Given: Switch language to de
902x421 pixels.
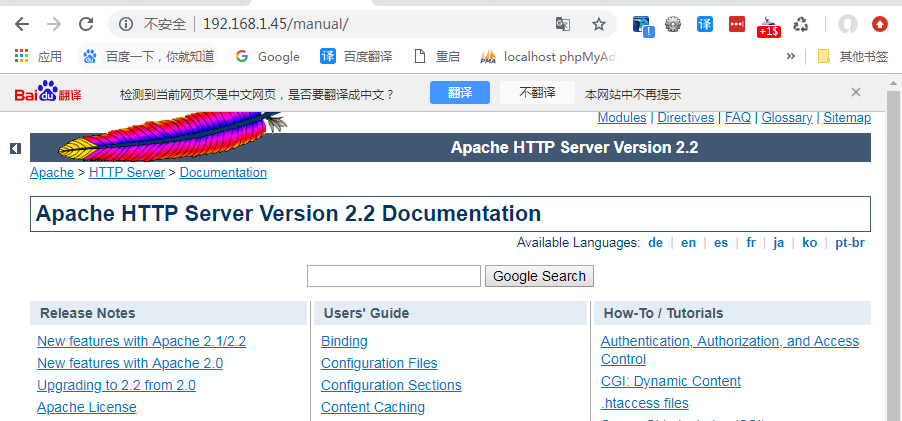Looking at the screenshot, I should [x=655, y=243].
